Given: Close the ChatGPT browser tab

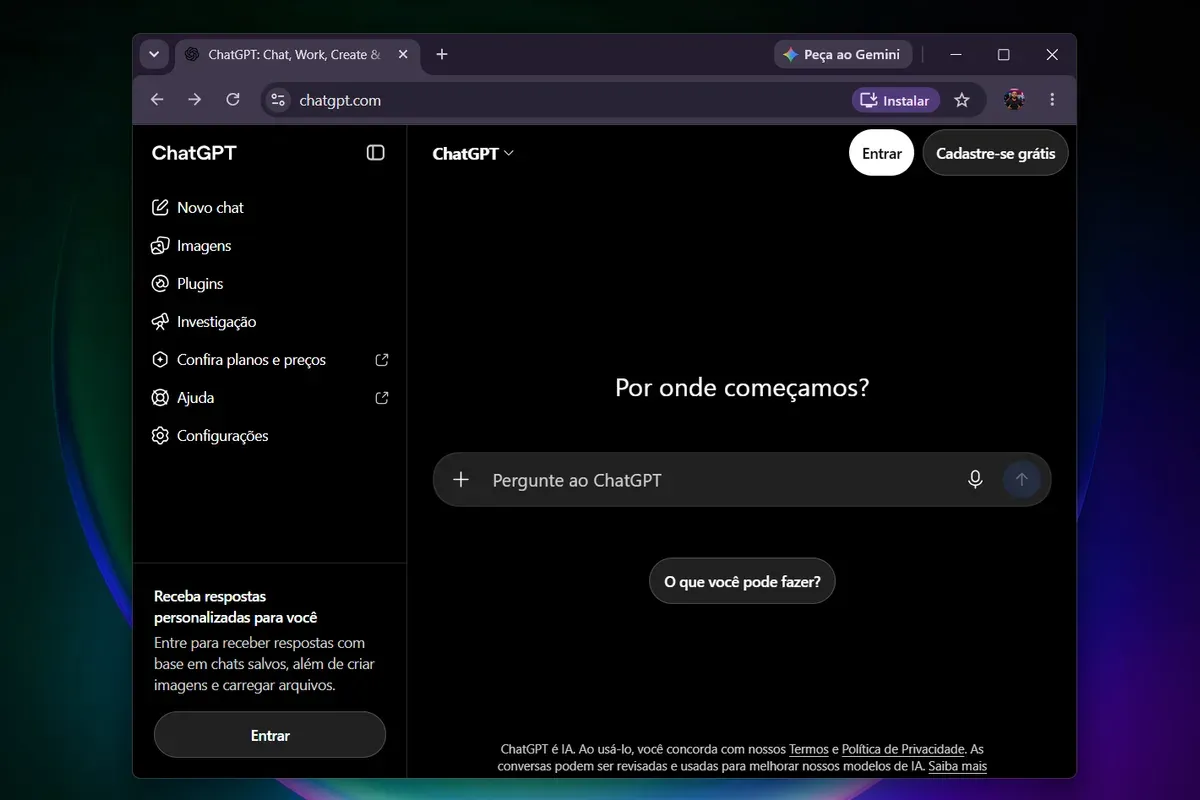Looking at the screenshot, I should [403, 55].
